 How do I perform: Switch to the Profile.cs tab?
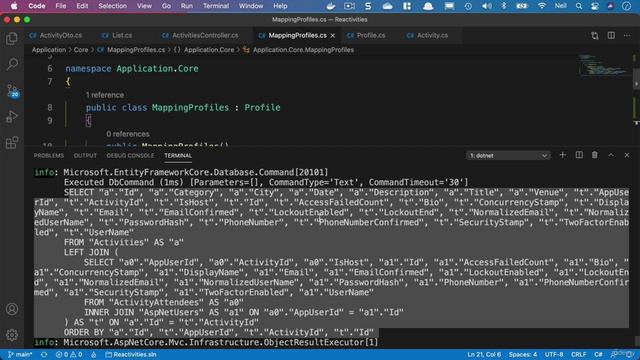pos(366,36)
